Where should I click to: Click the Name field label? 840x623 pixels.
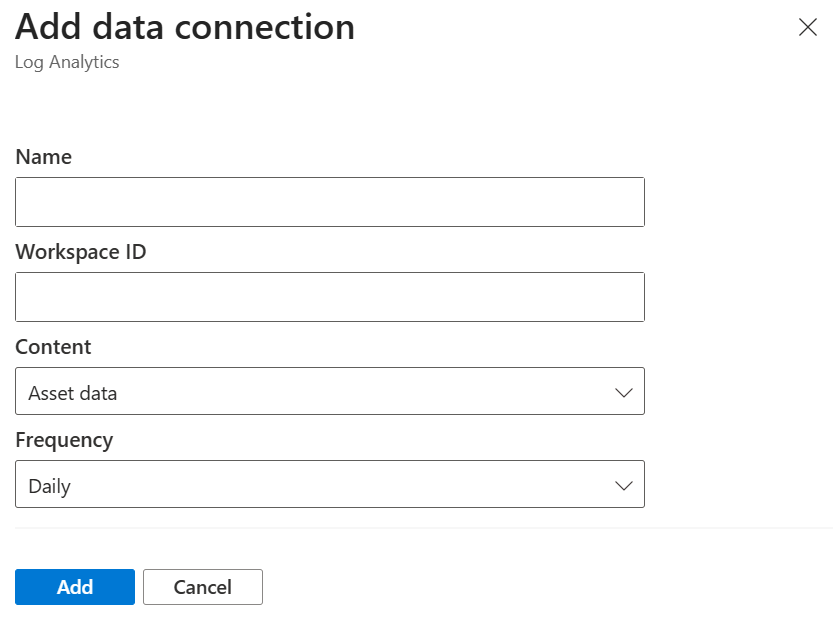[43, 157]
